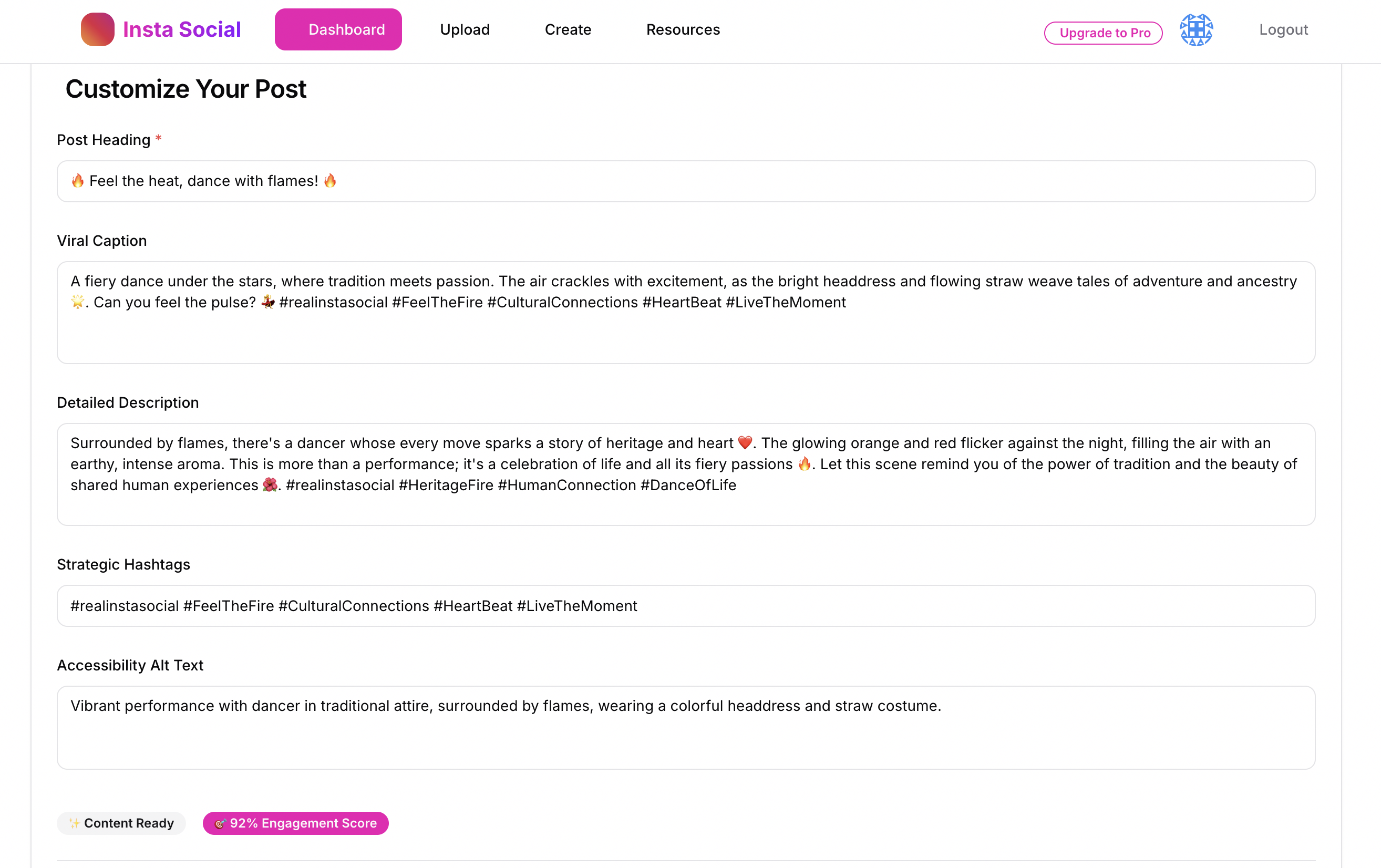Viewport: 1381px width, 868px height.
Task: Click the Upgrade to Pro button
Action: pos(1103,33)
